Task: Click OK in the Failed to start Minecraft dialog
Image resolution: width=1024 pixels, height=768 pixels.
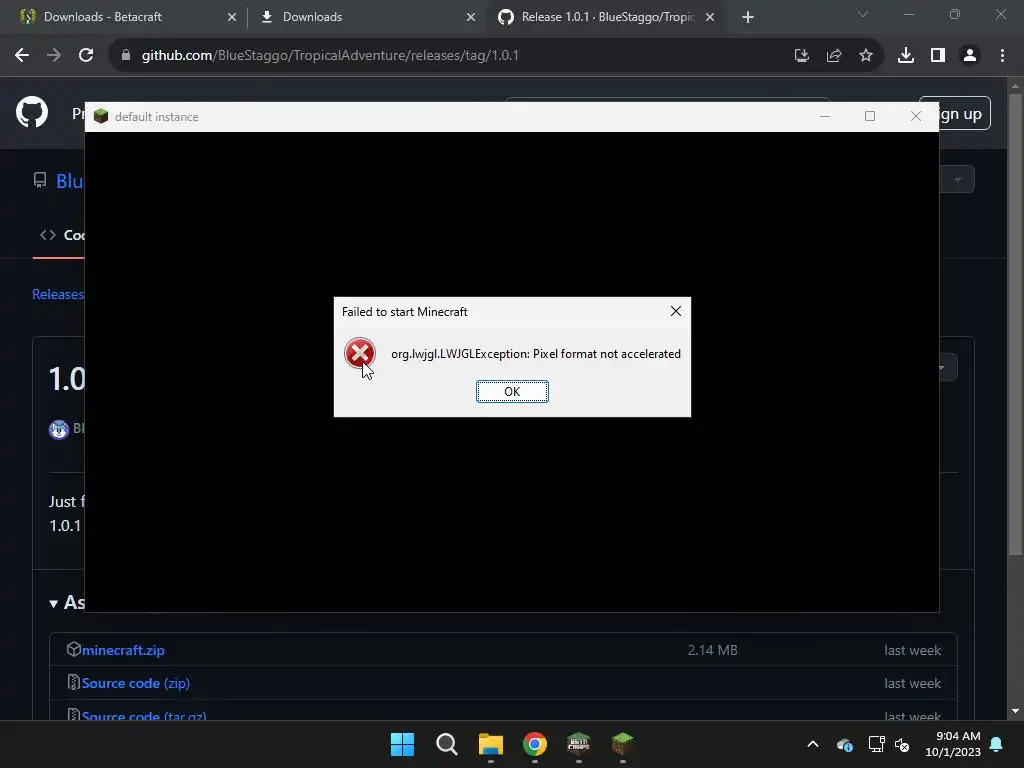Action: click(x=512, y=391)
